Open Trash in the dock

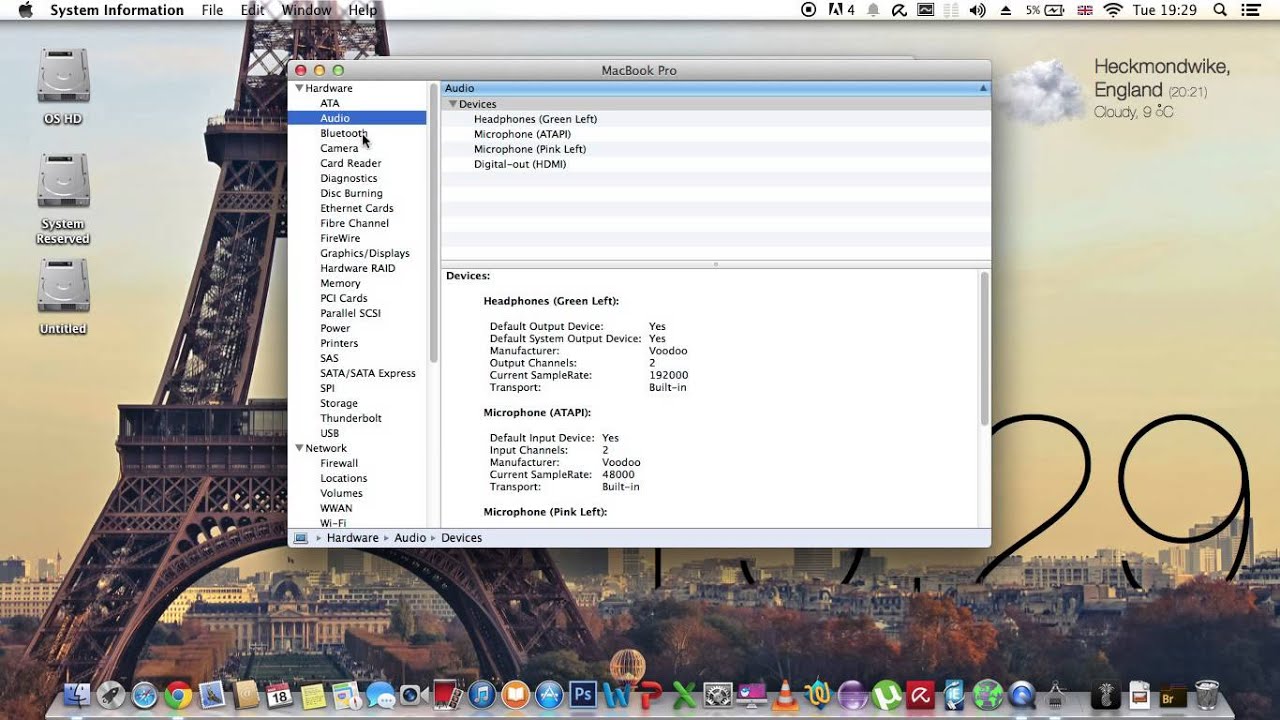1207,695
